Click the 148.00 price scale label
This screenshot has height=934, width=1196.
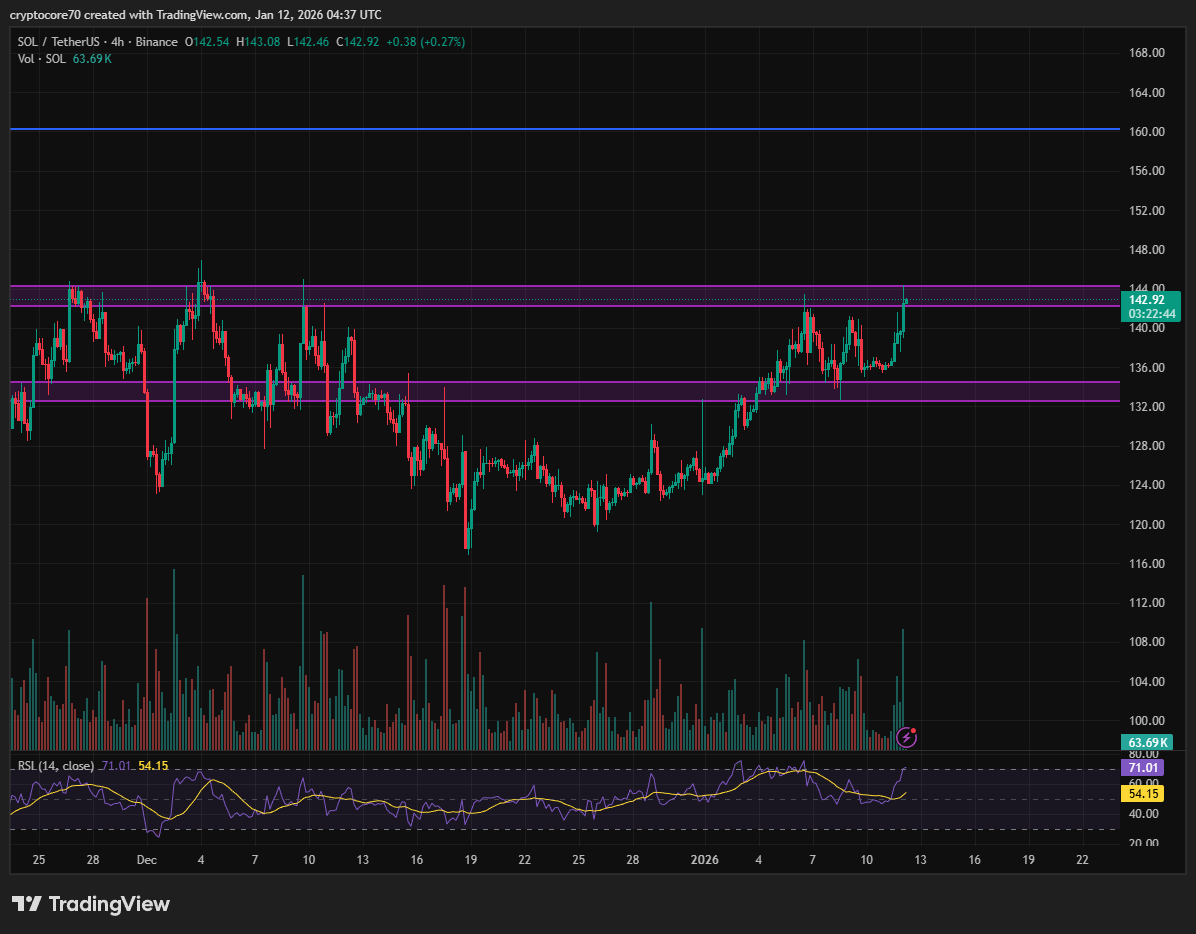(1146, 249)
